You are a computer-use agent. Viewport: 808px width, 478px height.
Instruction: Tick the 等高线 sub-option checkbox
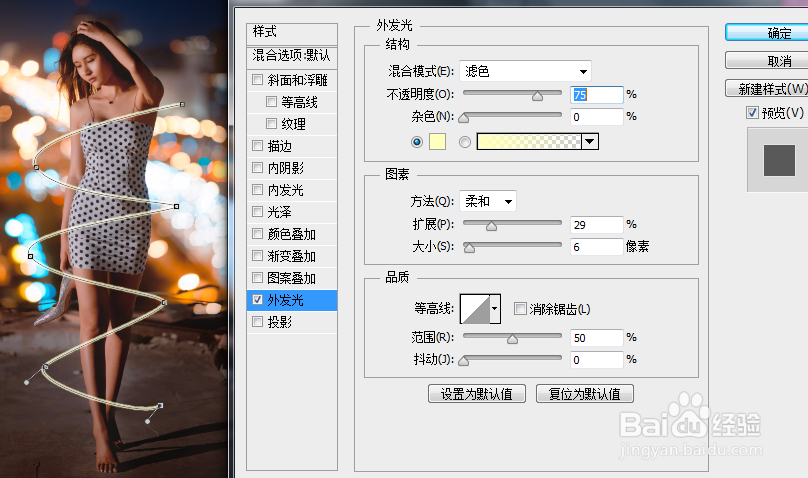271,101
